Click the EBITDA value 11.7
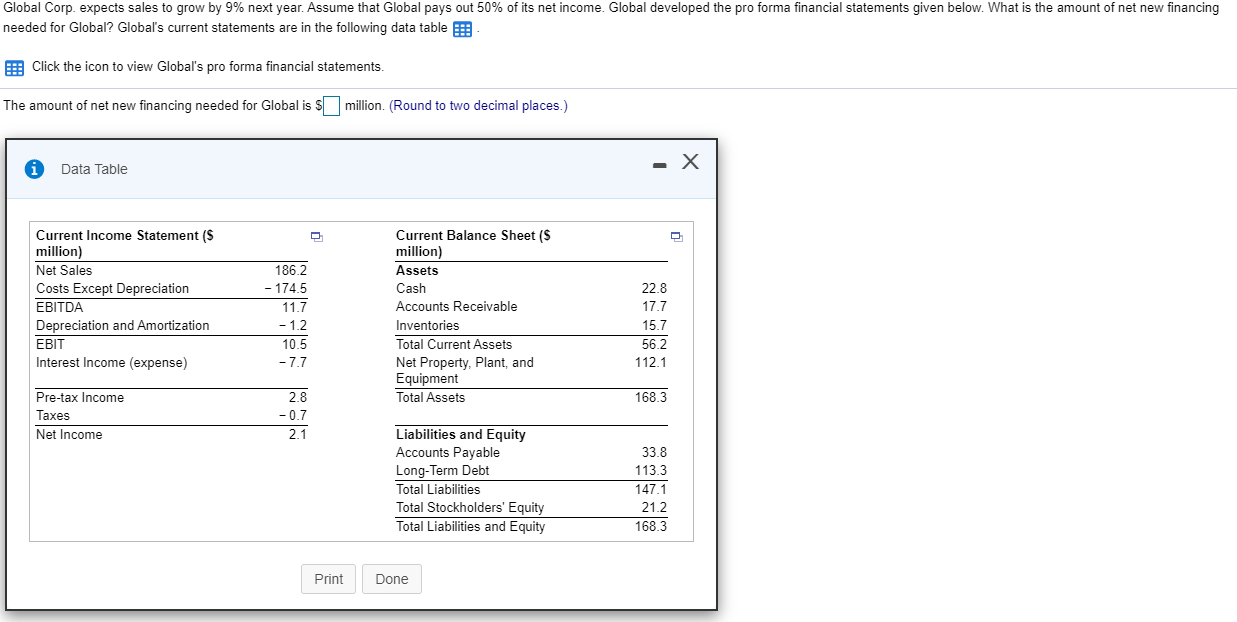The height and width of the screenshot is (622, 1237). pos(295,307)
